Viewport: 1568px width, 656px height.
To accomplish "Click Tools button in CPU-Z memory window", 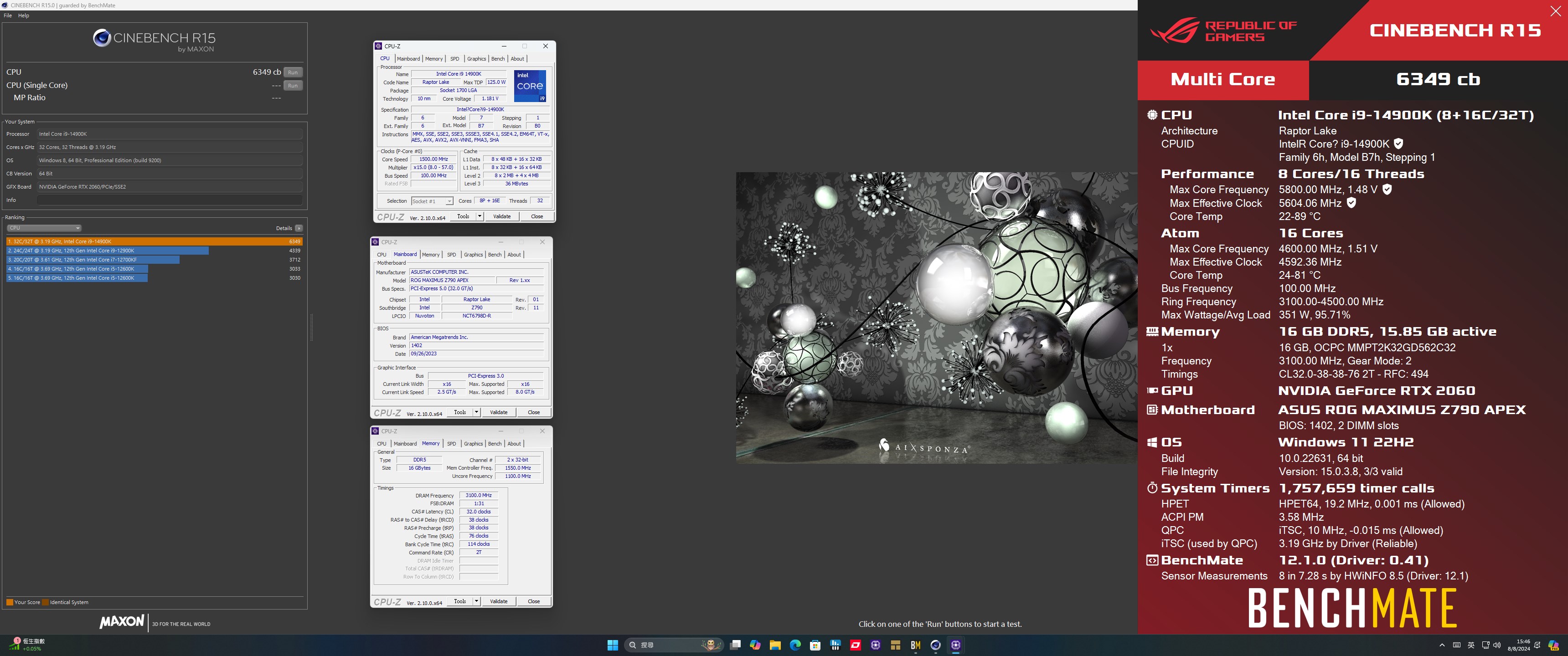I will click(x=460, y=601).
